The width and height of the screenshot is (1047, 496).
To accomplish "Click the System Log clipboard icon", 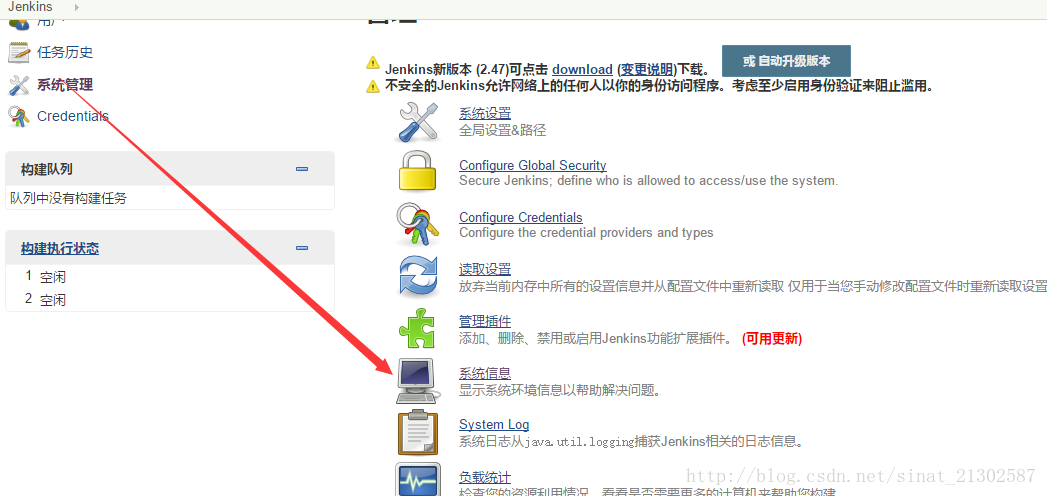I will coord(418,432).
